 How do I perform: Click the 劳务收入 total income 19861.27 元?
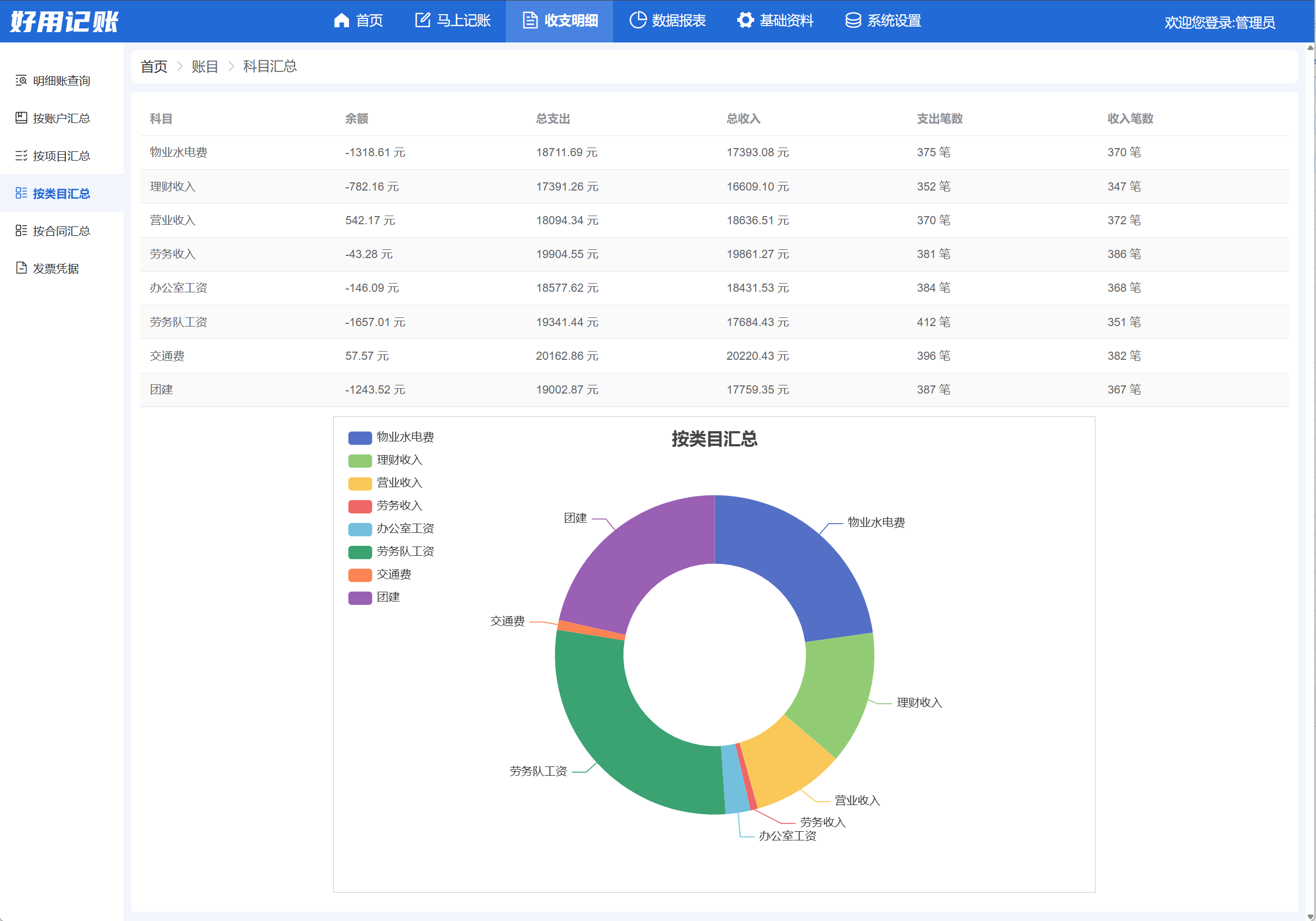click(758, 254)
